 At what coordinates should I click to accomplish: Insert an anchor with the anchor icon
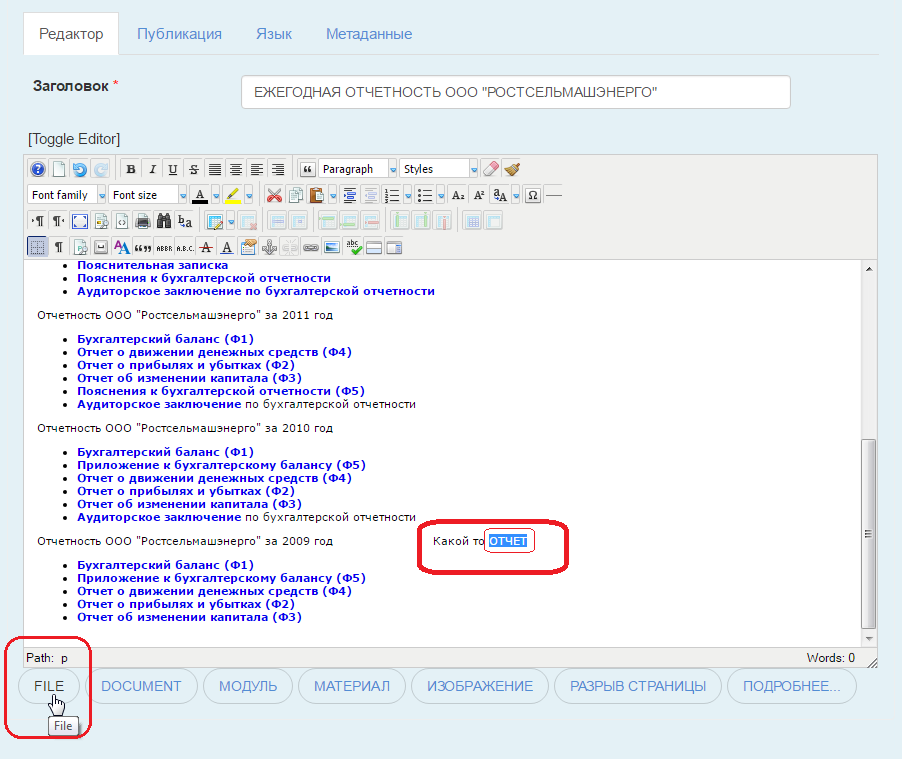(x=269, y=248)
